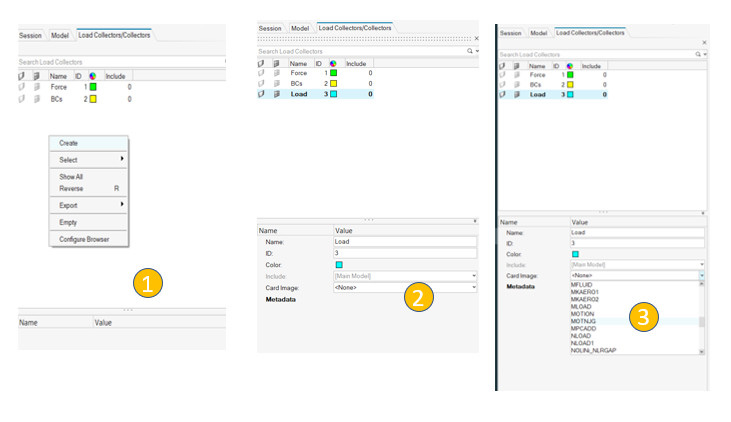Screen dimensions: 731x422
Task: Switch to Model tab in middle panel
Action: coord(300,28)
